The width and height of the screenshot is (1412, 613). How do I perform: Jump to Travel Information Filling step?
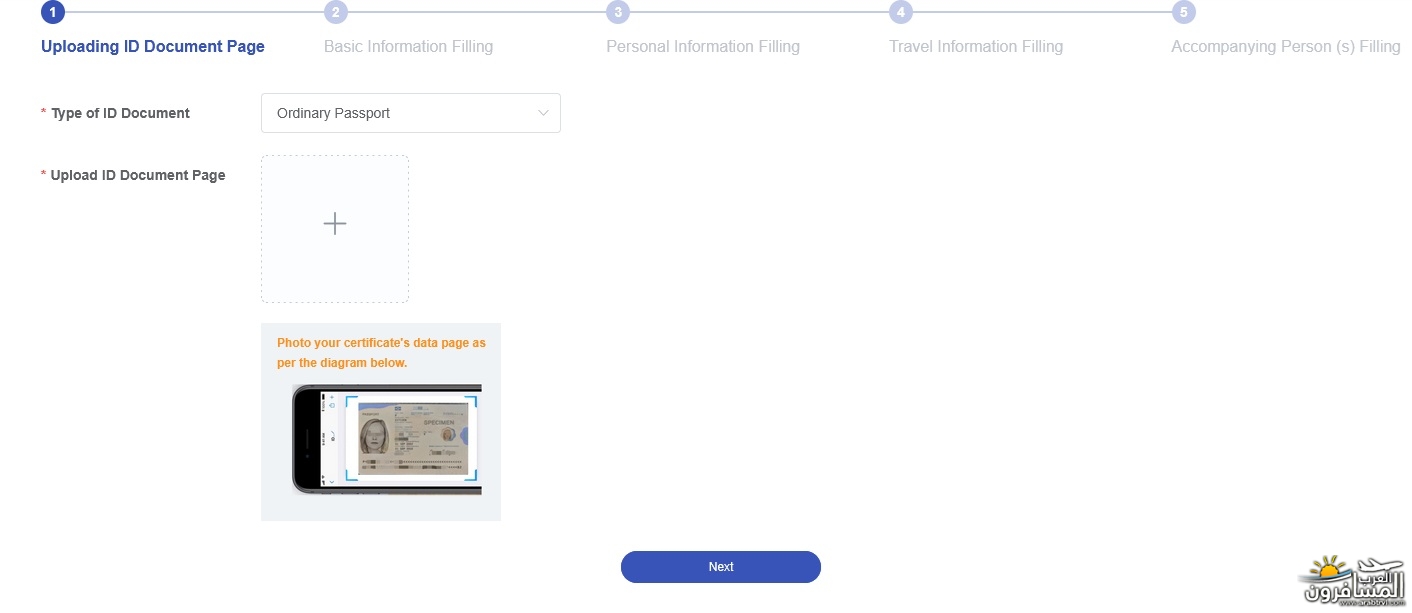tap(976, 46)
